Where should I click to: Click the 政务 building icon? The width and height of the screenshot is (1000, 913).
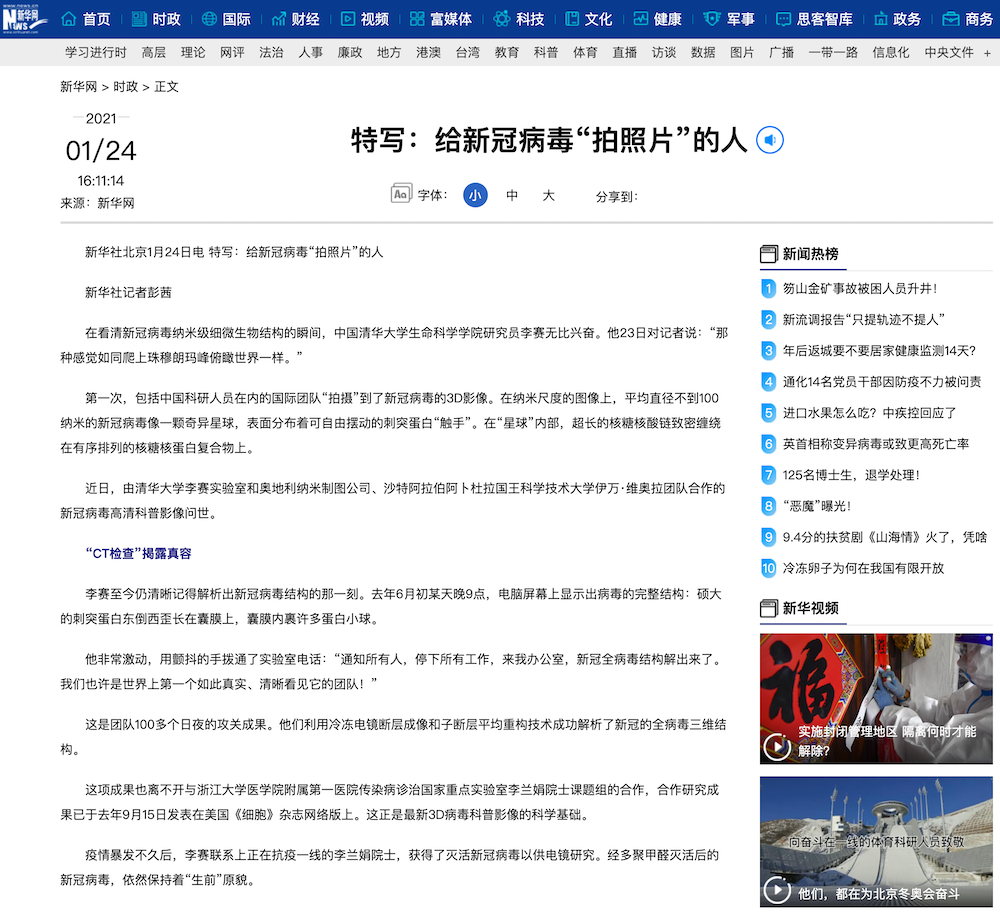click(x=881, y=19)
